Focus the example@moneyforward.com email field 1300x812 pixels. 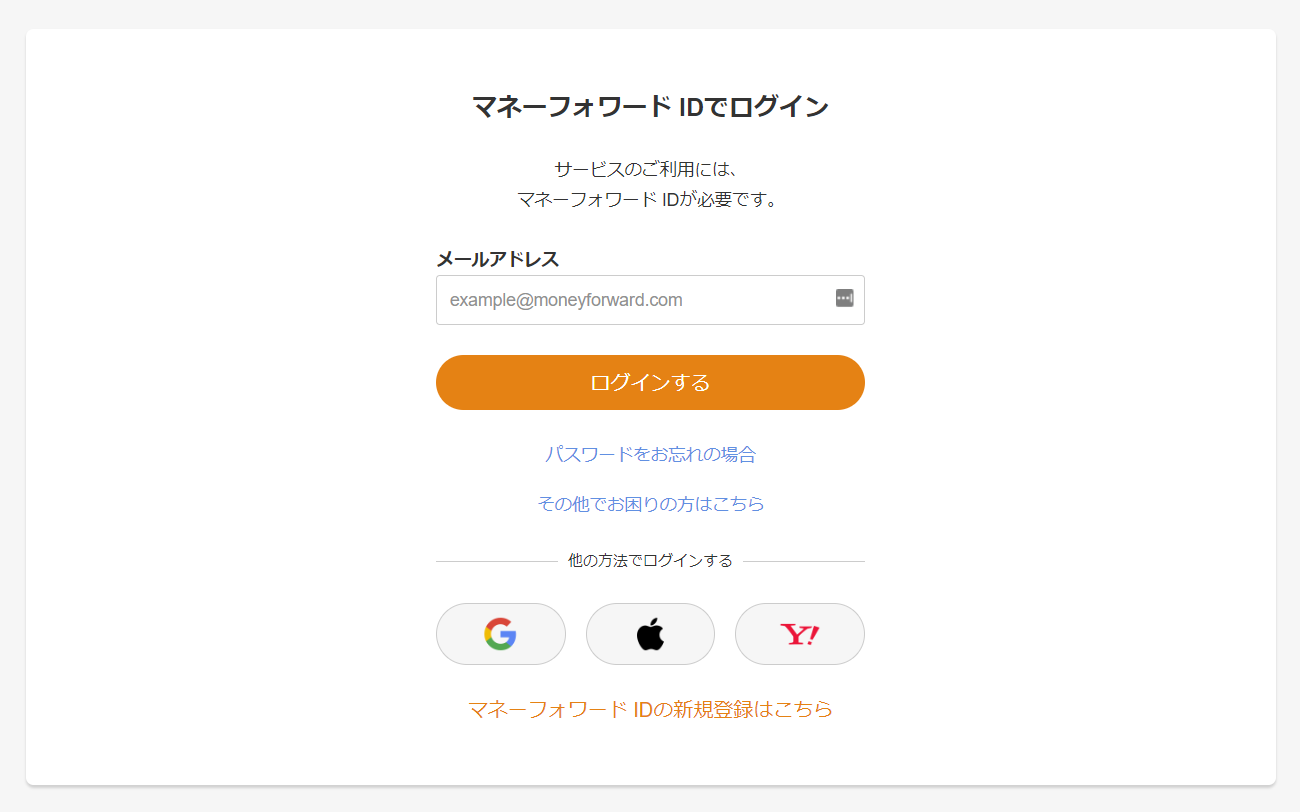pyautogui.click(x=650, y=300)
